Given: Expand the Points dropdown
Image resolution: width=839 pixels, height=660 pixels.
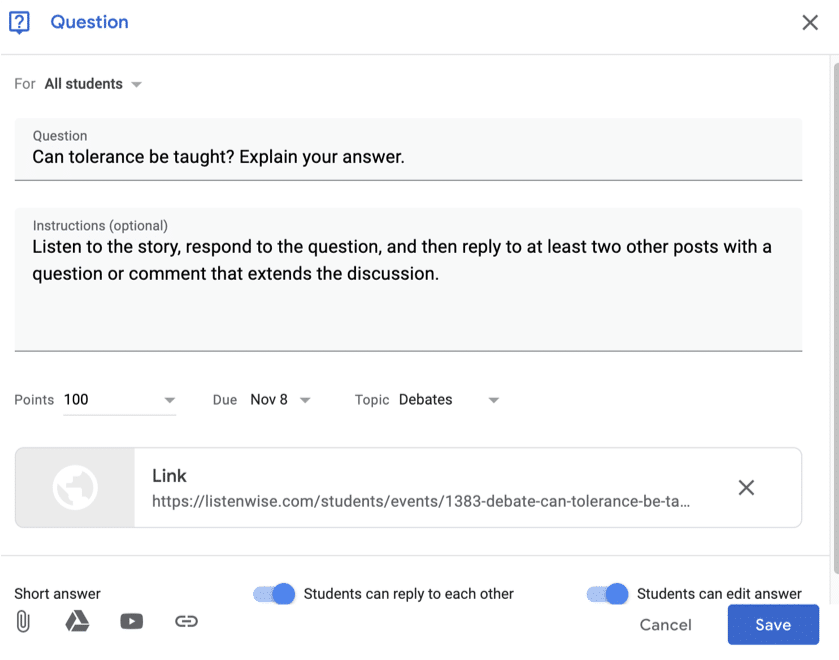Looking at the screenshot, I should coord(119,400).
